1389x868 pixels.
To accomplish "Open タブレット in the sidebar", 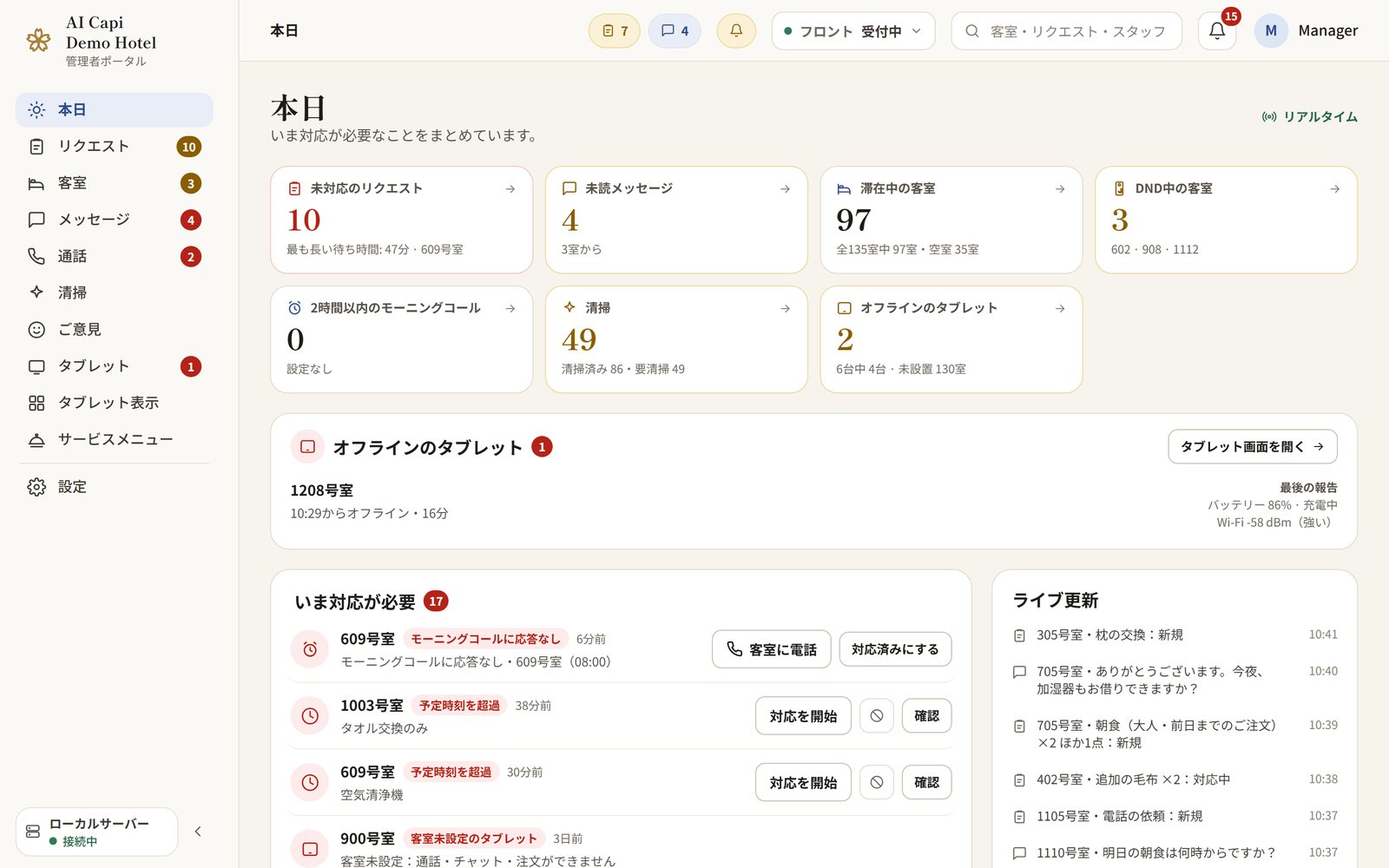I will [x=115, y=366].
